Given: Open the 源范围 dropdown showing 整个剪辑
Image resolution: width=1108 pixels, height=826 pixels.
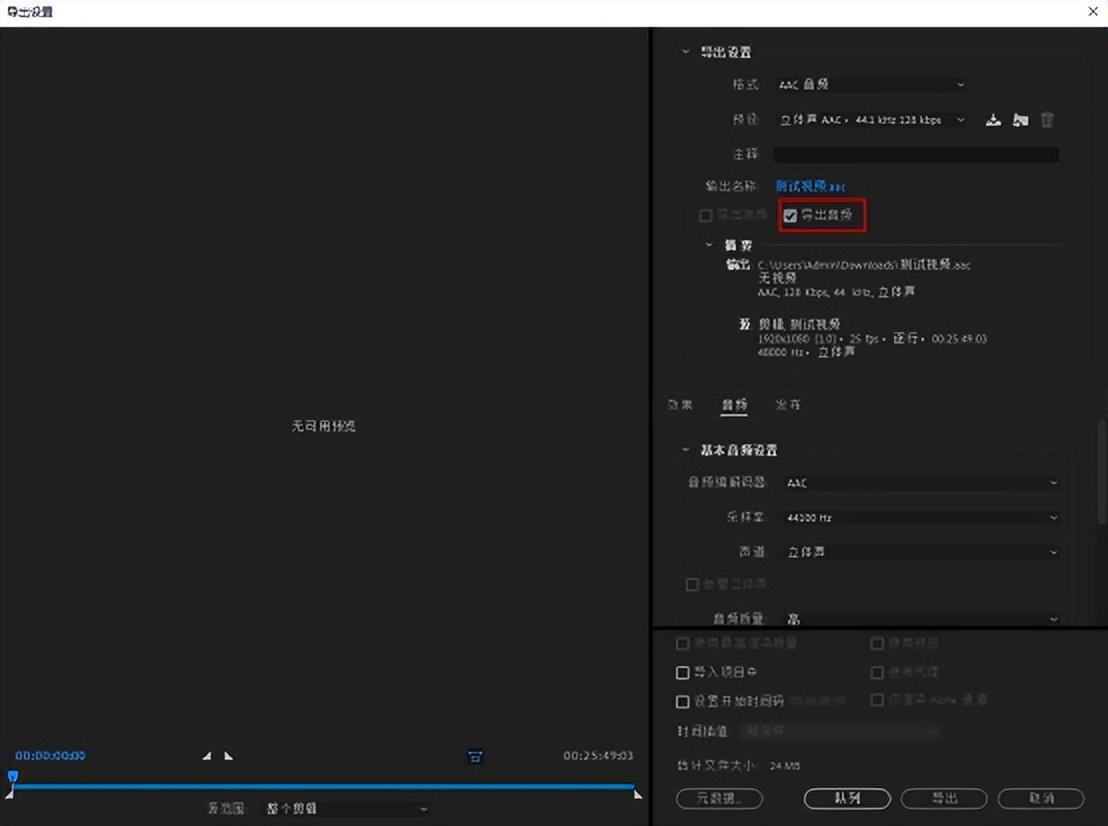Looking at the screenshot, I should pos(345,807).
